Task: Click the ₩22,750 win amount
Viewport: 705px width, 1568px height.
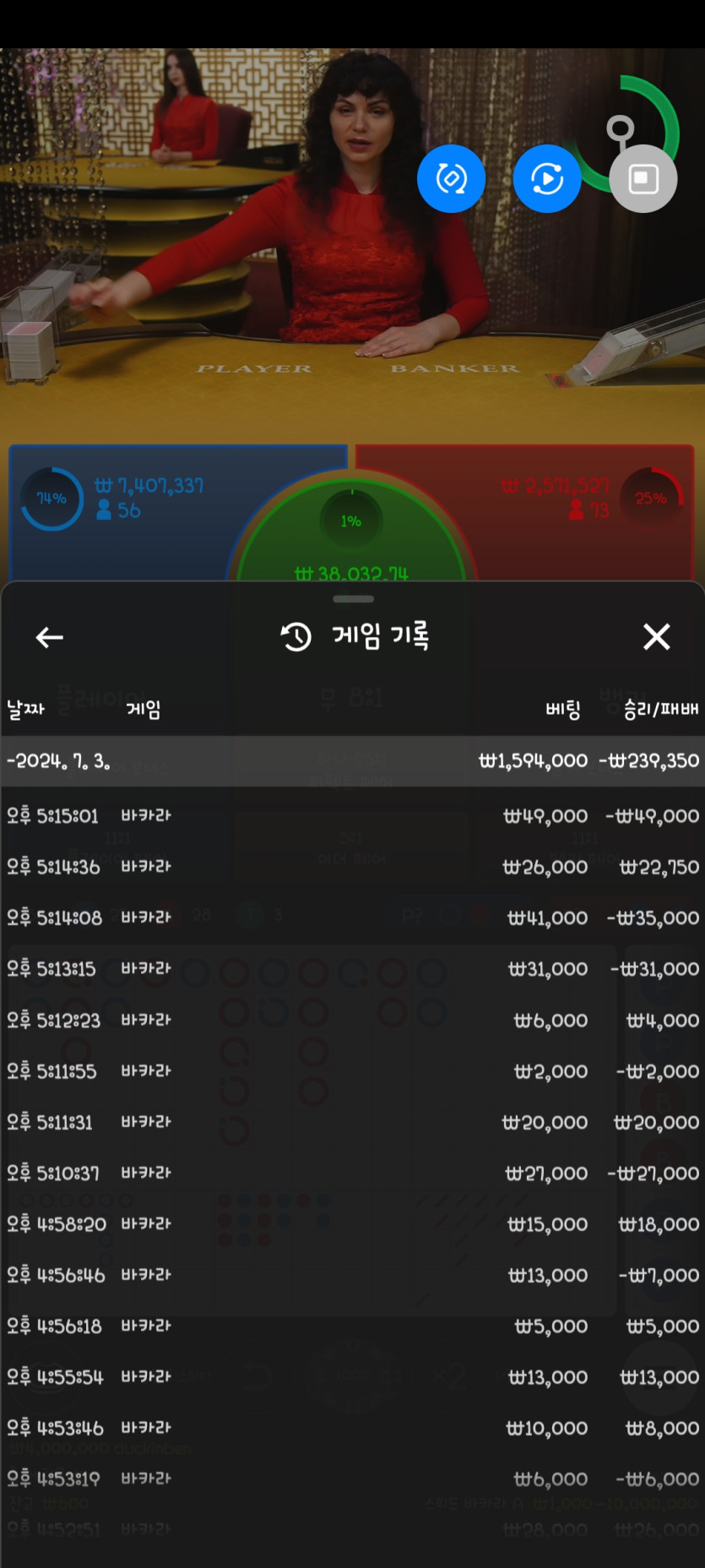Action: 659,867
